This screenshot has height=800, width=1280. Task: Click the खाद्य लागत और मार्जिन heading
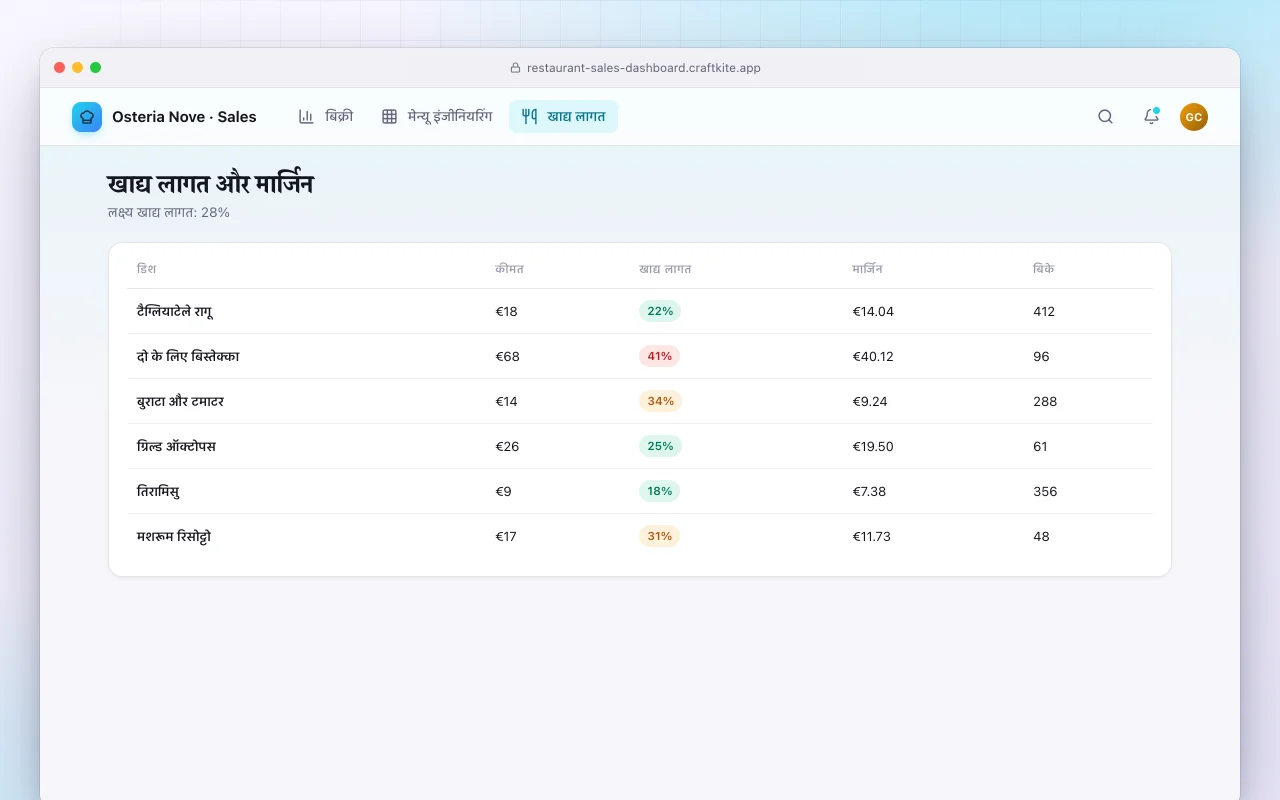coord(210,184)
